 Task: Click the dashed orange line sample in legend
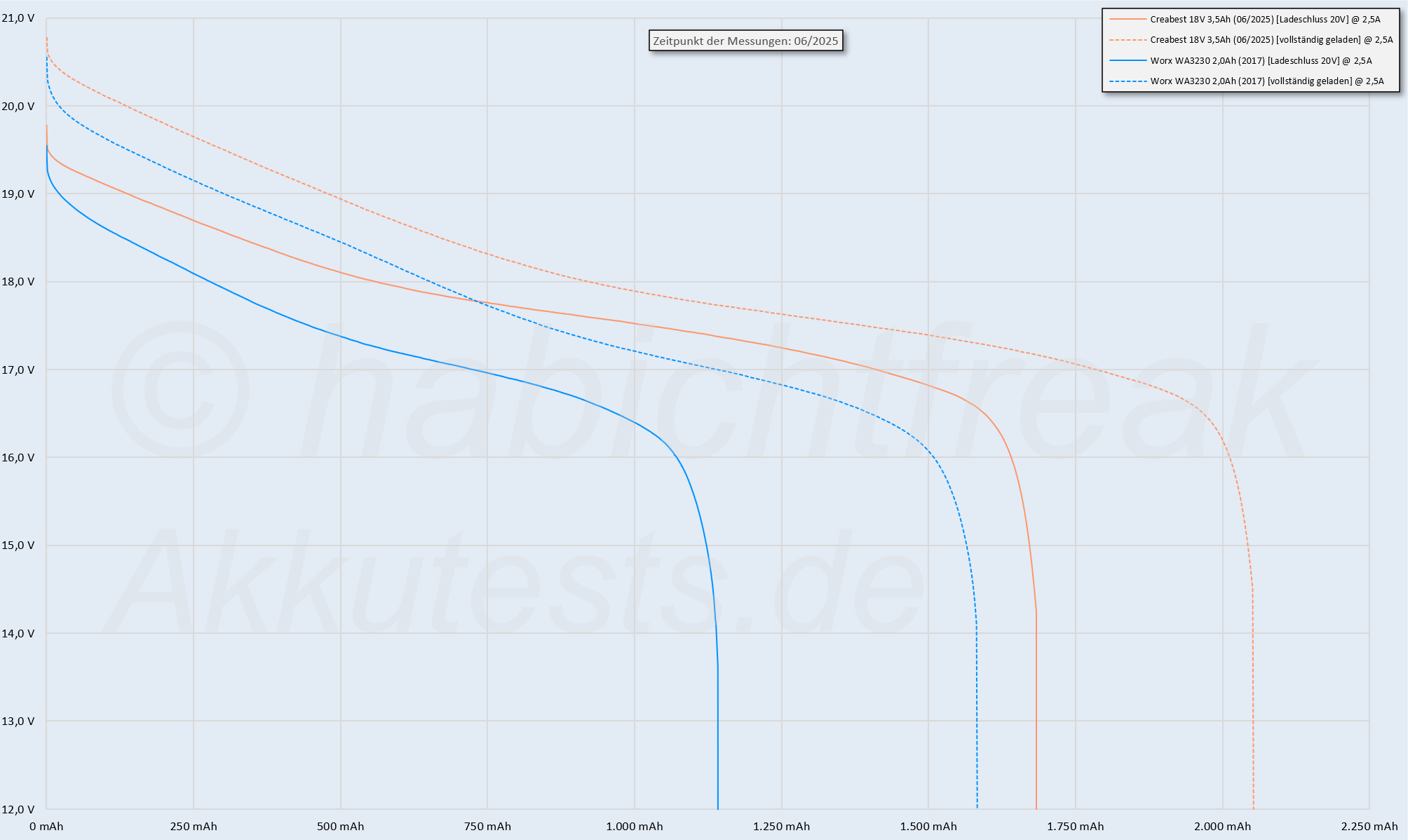pos(1128,40)
